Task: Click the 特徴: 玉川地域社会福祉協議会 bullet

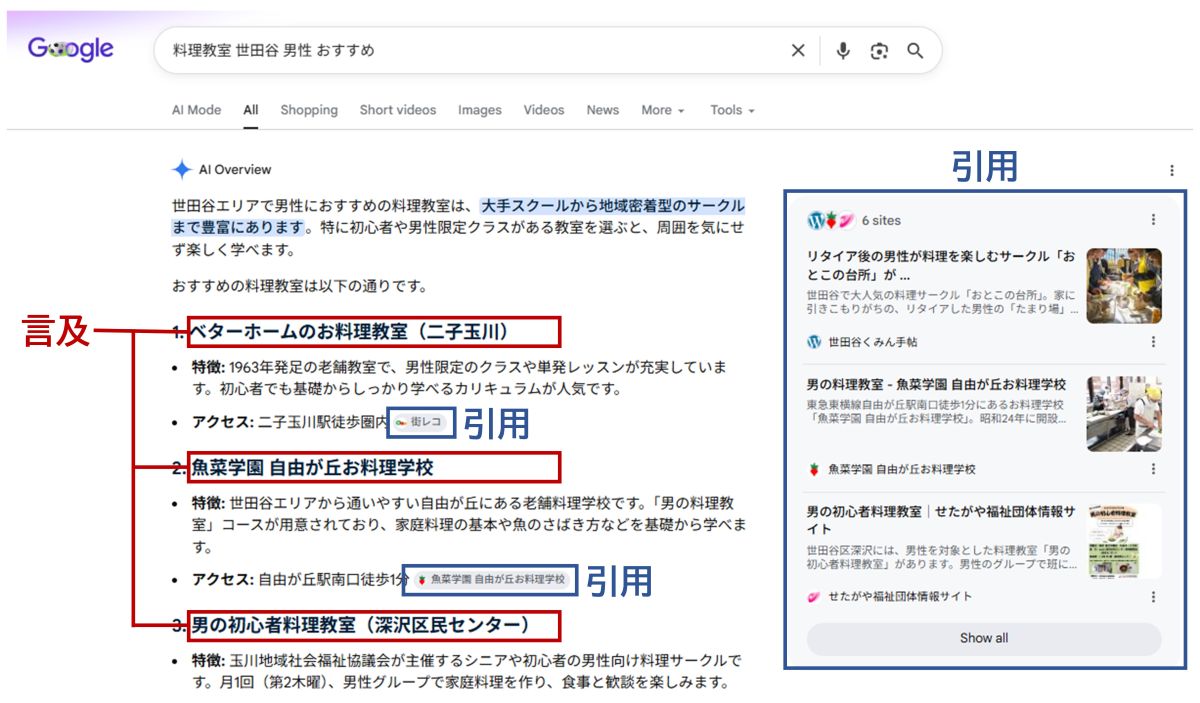Action: point(467,672)
